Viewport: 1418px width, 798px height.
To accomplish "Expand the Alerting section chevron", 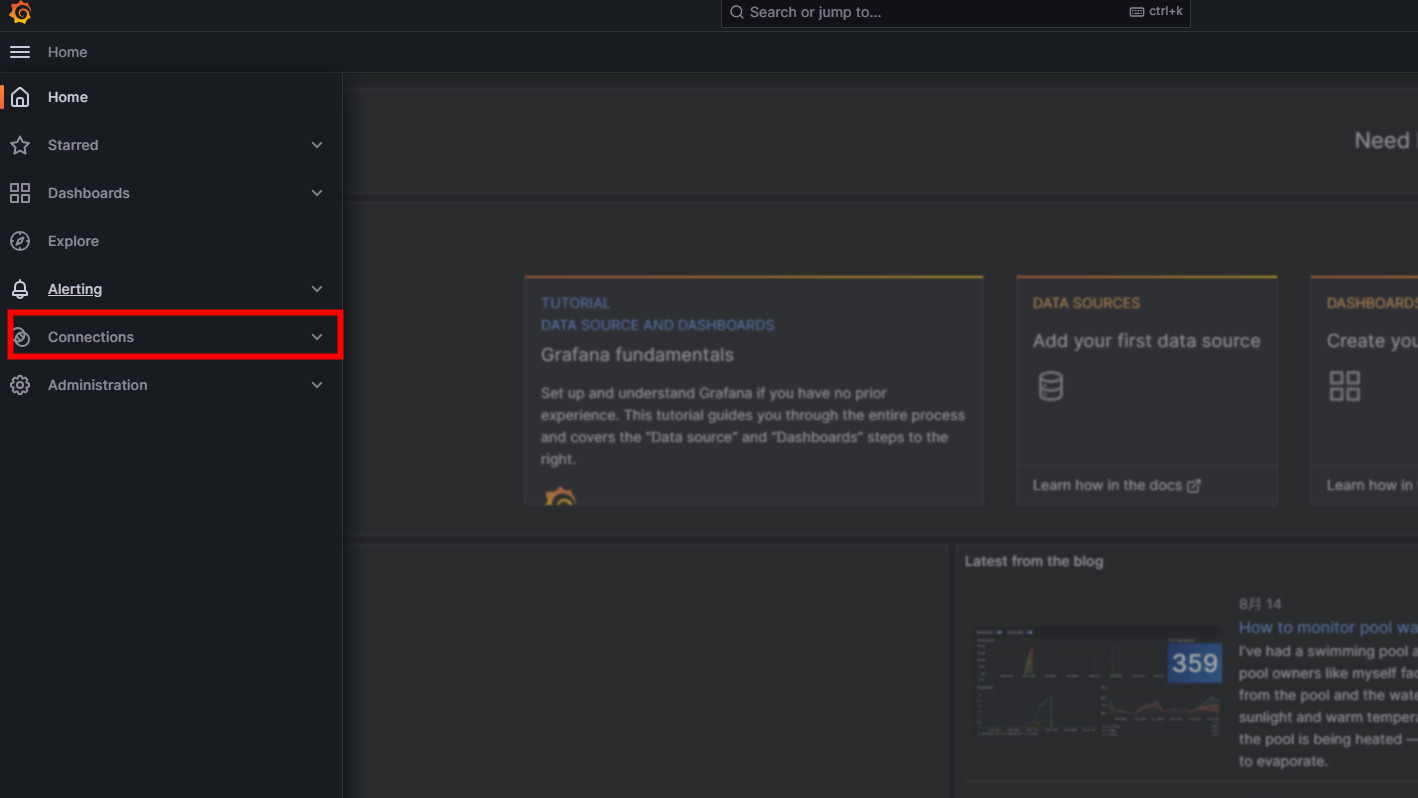I will (317, 289).
